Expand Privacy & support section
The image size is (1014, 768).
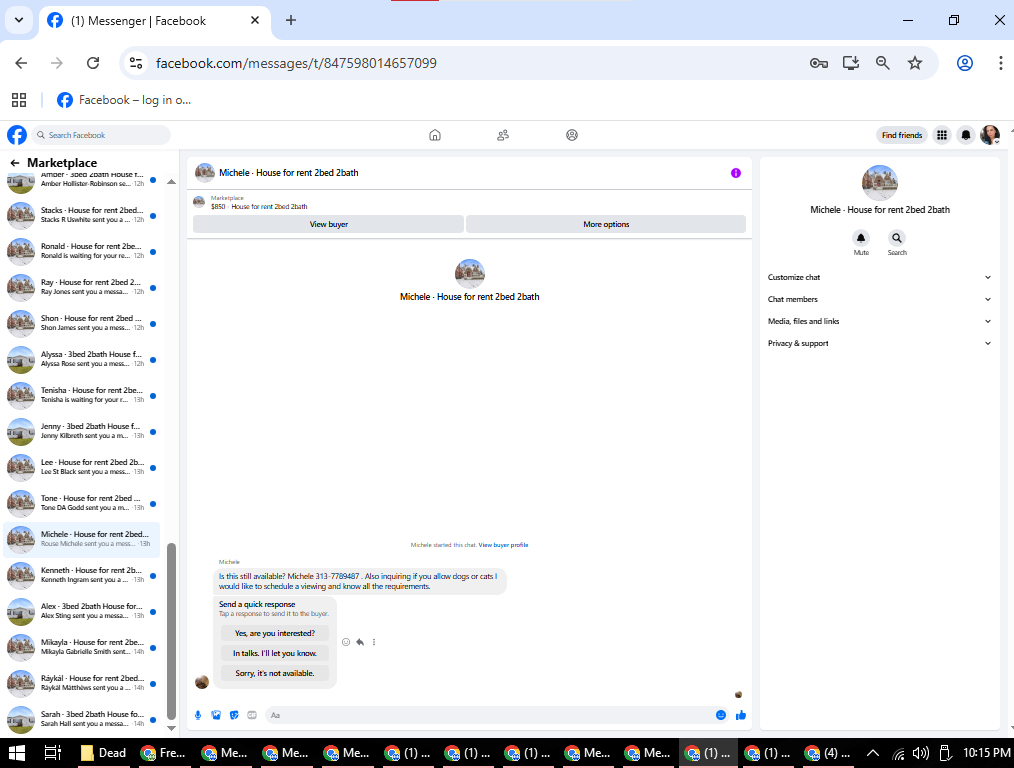[x=879, y=343]
